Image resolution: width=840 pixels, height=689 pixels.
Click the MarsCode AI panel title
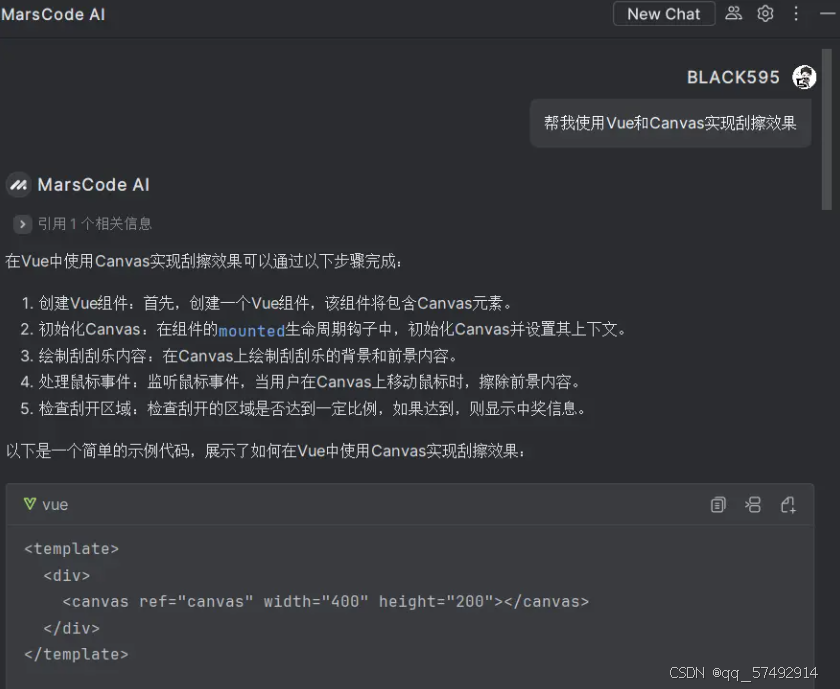pyautogui.click(x=53, y=14)
